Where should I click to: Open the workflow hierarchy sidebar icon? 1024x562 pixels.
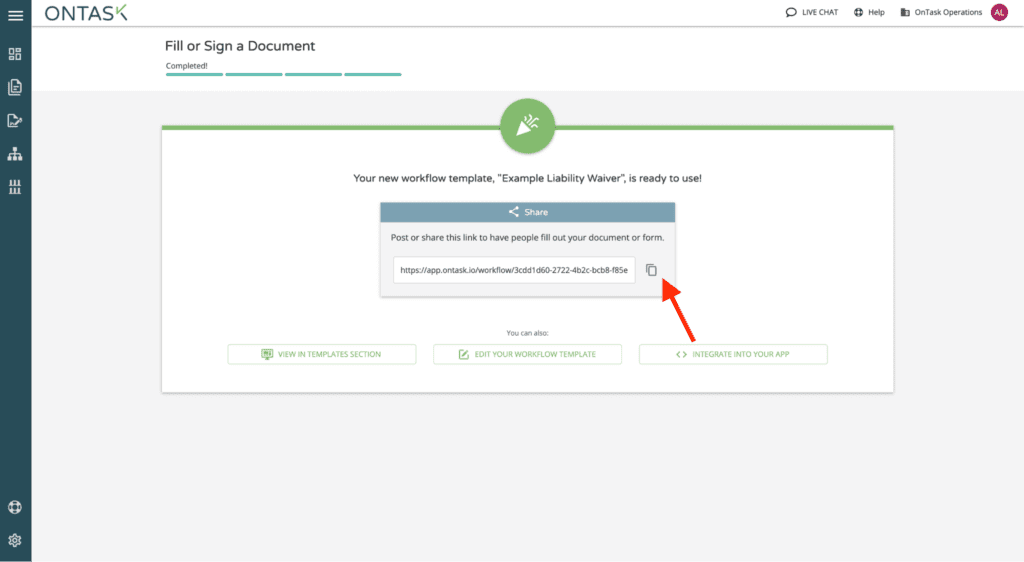tap(15, 154)
